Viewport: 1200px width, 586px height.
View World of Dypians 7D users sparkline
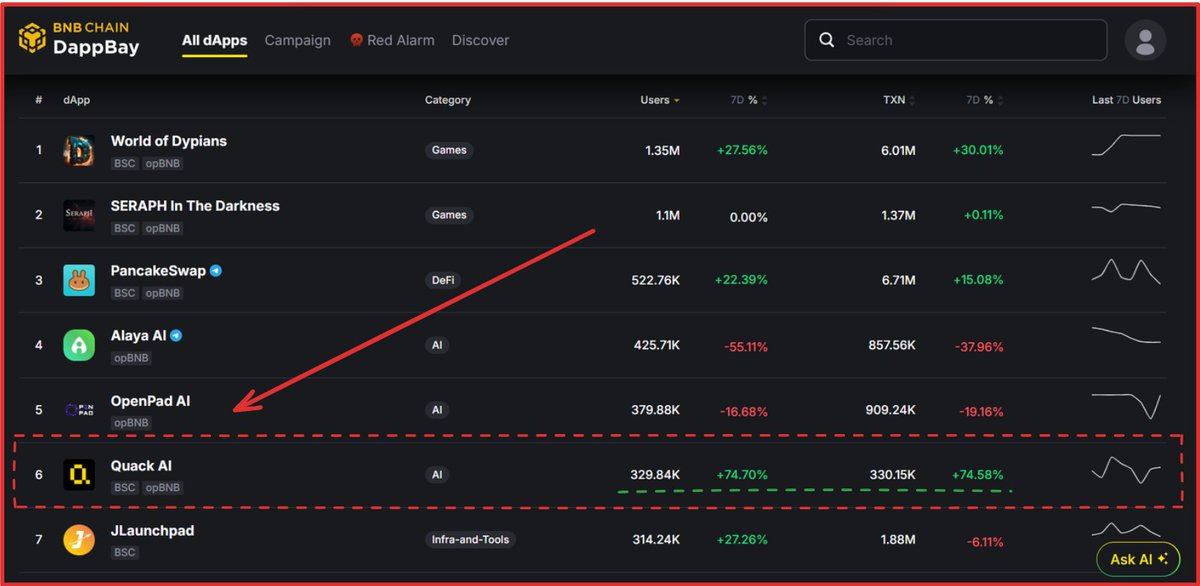click(x=1126, y=145)
